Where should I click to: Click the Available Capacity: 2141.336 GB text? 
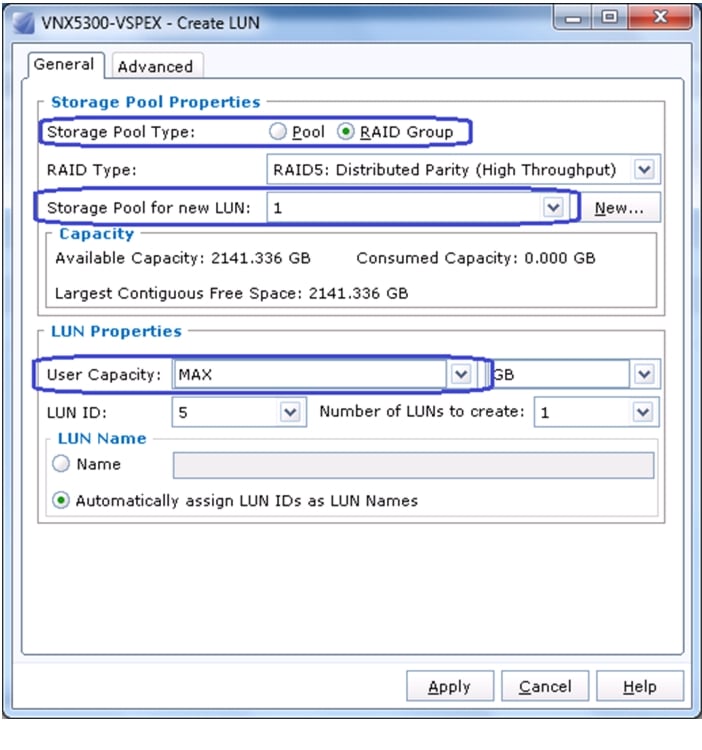[183, 258]
